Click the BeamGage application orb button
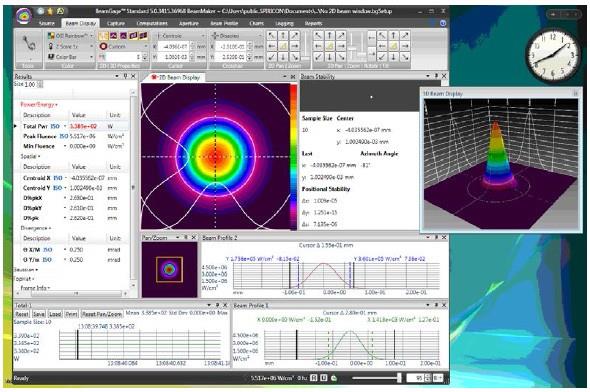This screenshot has width=590, height=392. [x=23, y=17]
